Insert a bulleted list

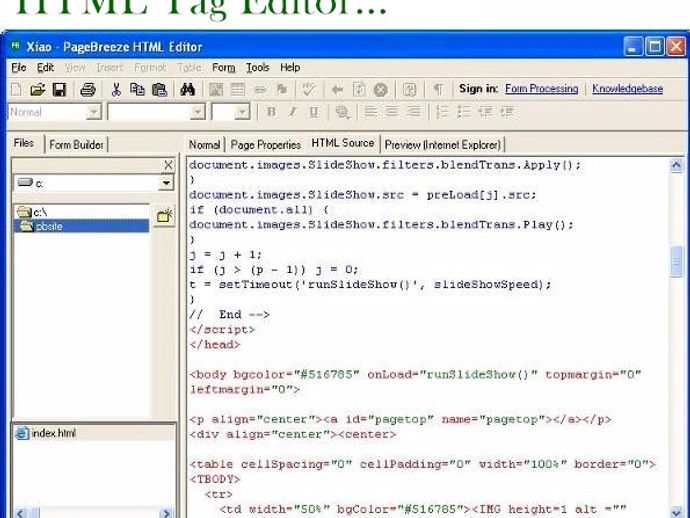(464, 112)
